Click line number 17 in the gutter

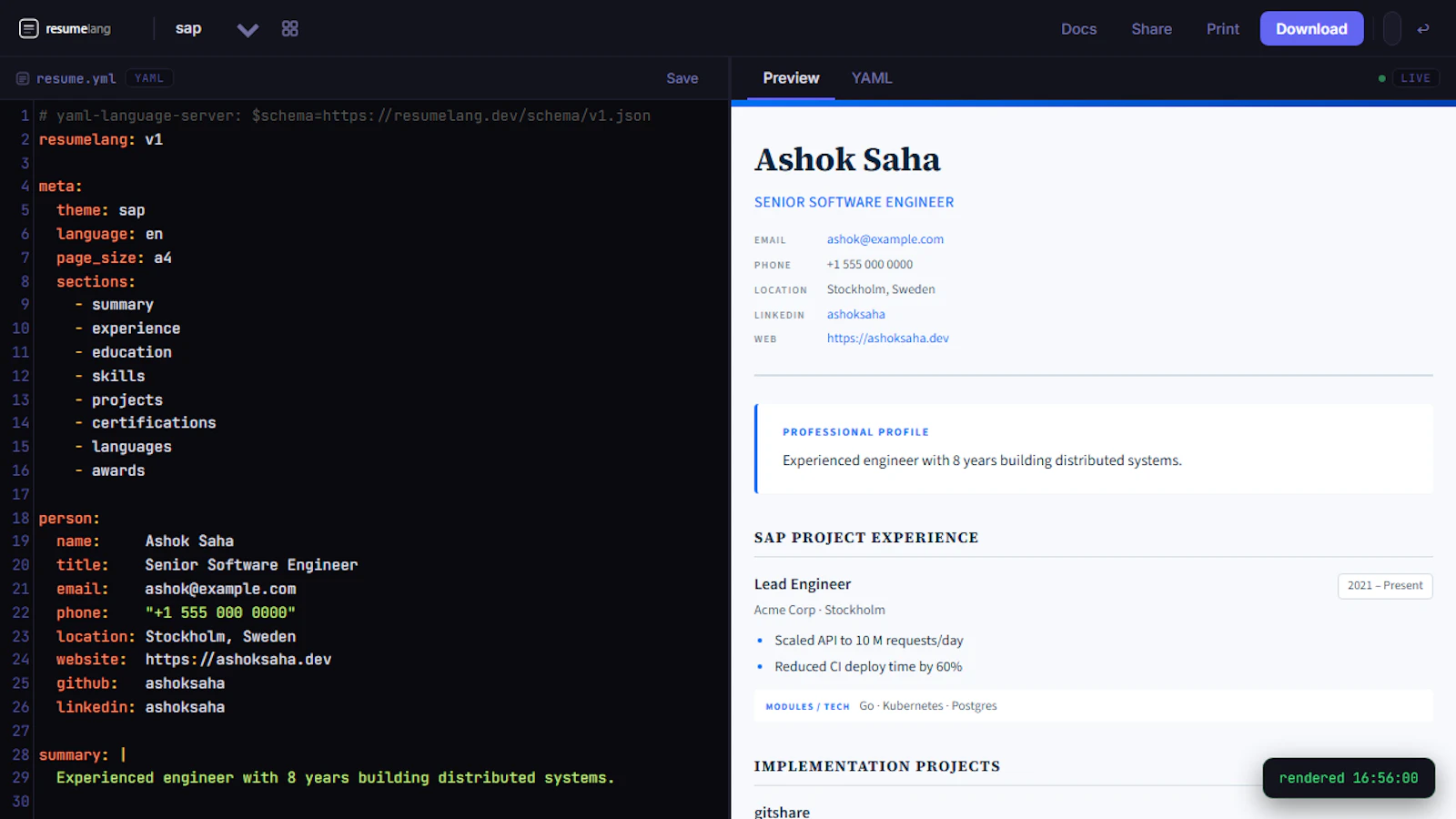20,494
